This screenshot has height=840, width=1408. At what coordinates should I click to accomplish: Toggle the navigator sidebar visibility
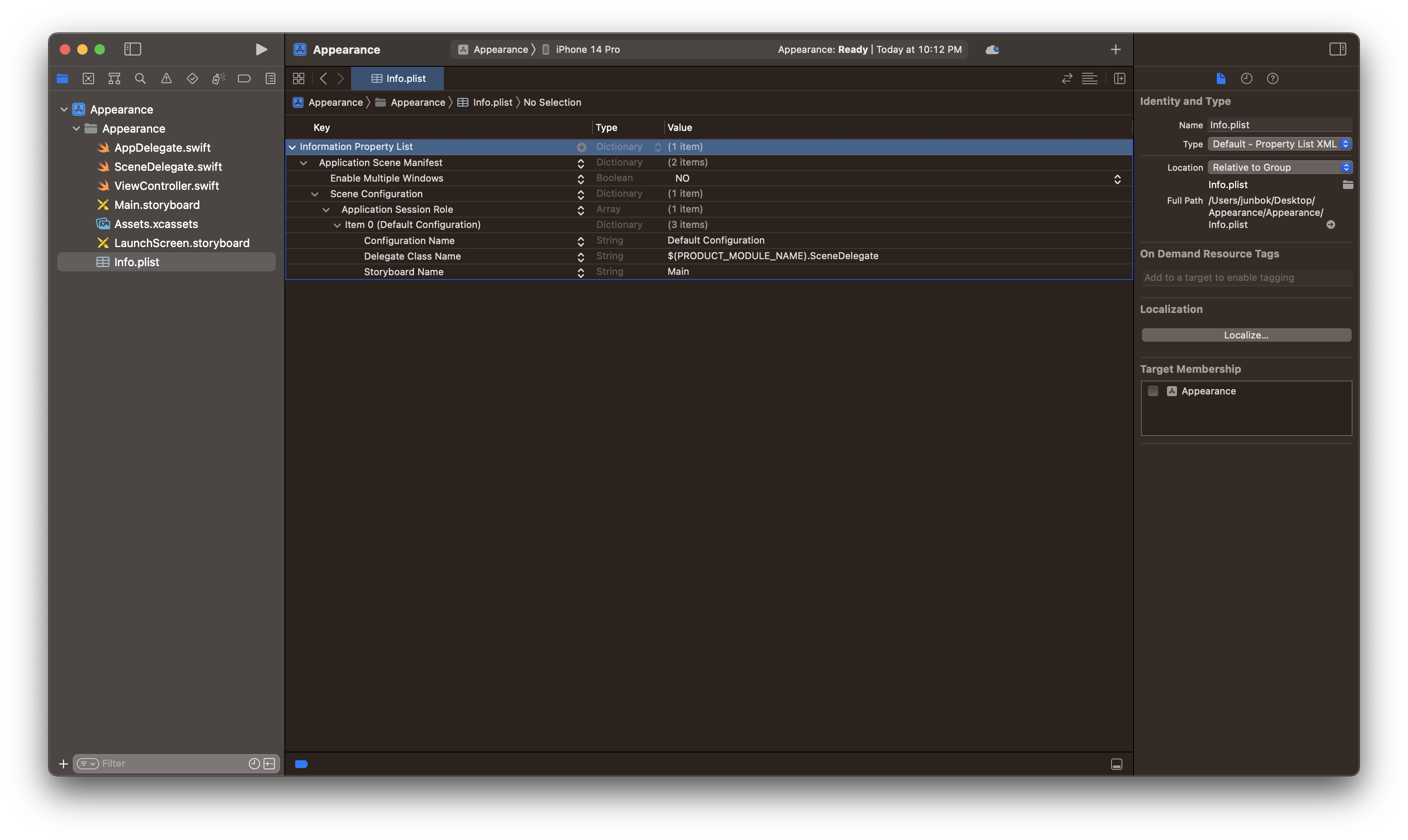pos(133,49)
